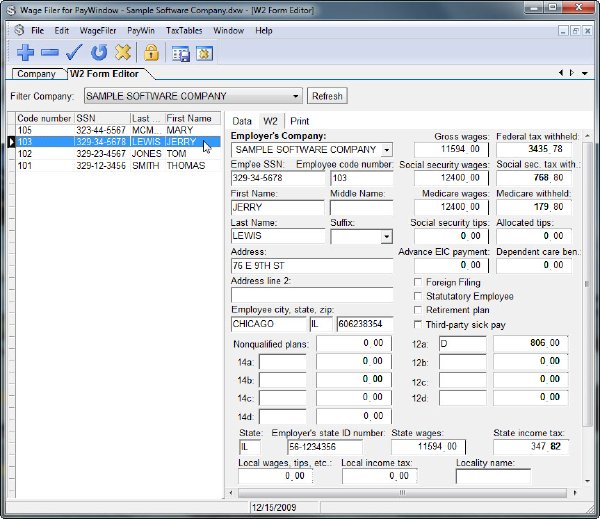The width and height of the screenshot is (600, 519).
Task: Click Employer's state ID number field
Action: [325, 447]
